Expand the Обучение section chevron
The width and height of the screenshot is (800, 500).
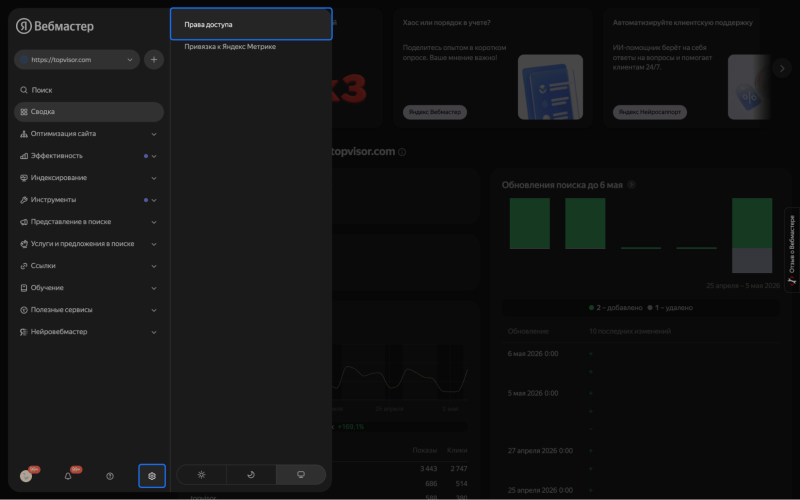154,288
